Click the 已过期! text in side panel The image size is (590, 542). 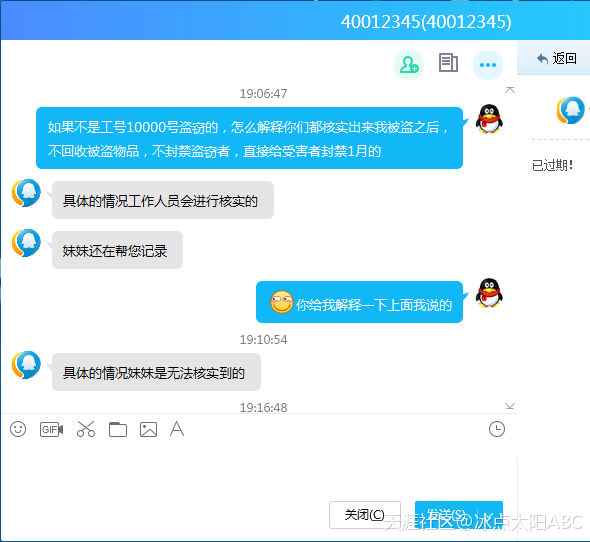(552, 165)
